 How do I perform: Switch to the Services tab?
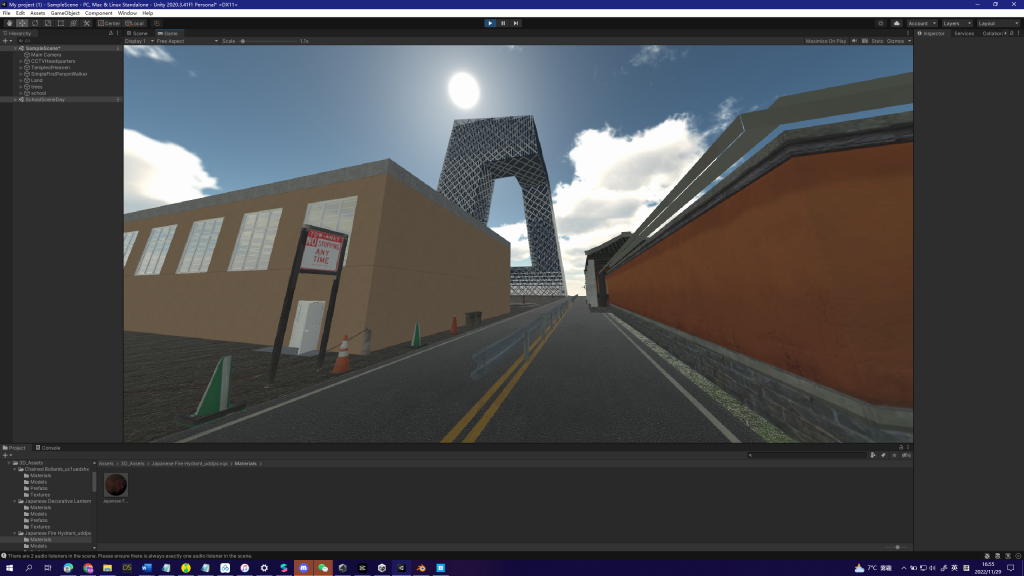pyautogui.click(x=964, y=33)
